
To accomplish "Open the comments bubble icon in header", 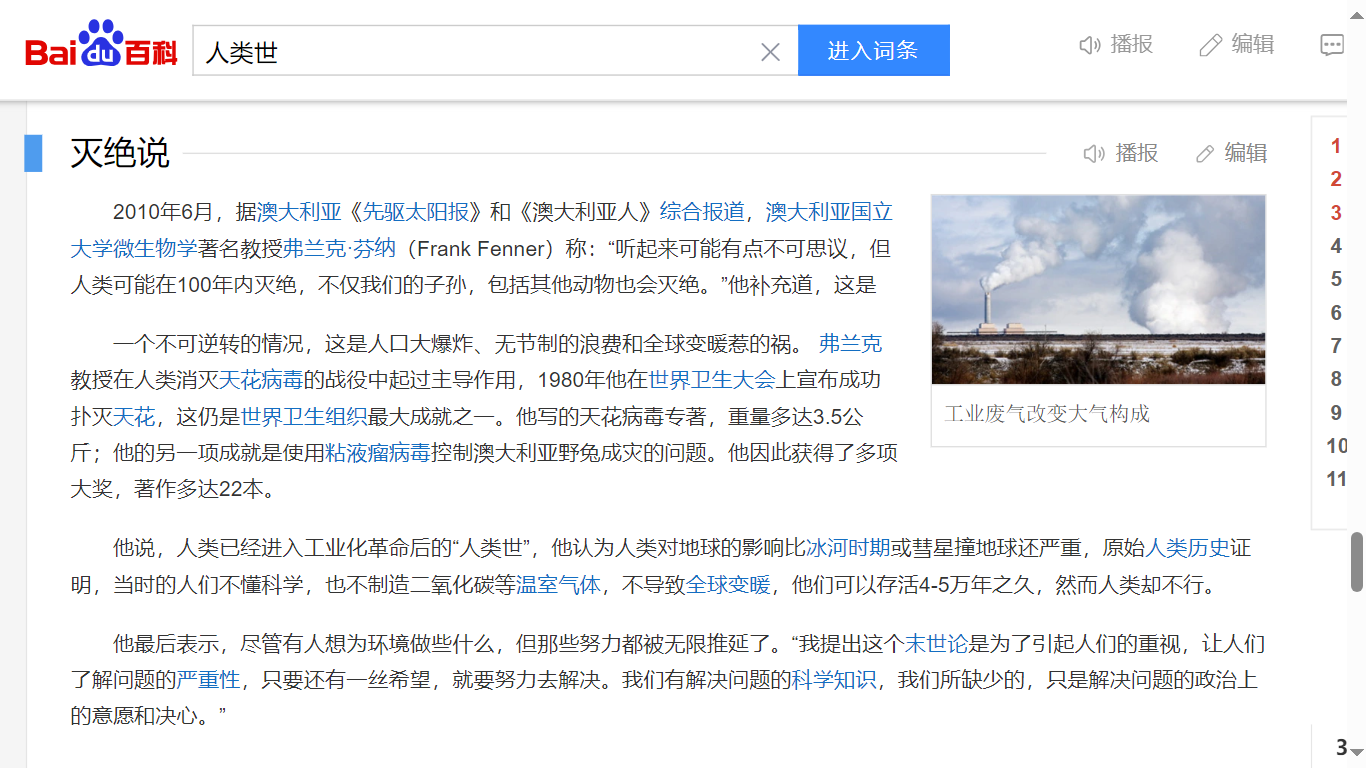I will tap(1332, 45).
